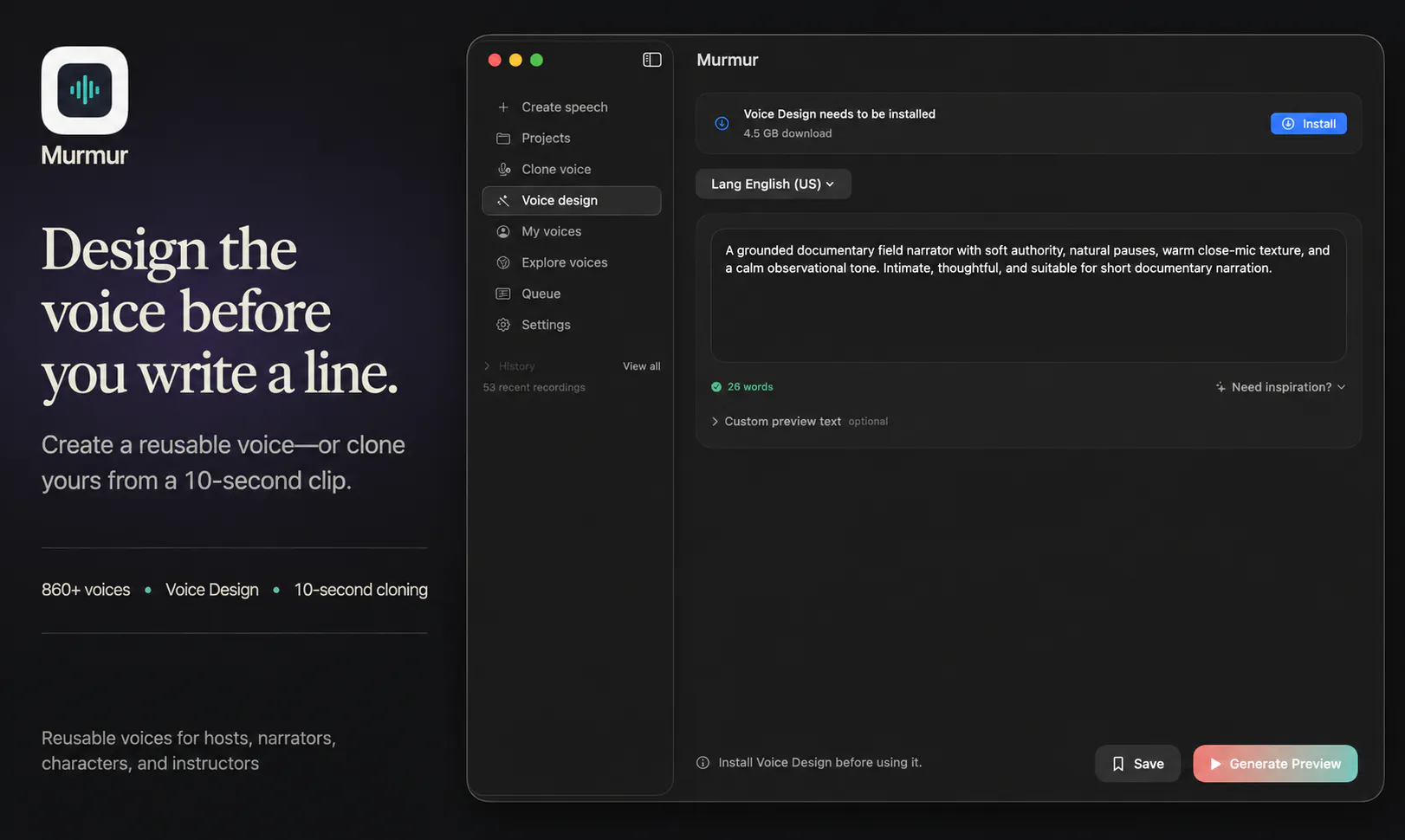The width and height of the screenshot is (1405, 840).
Task: Click the person icon beside My voices
Action: point(503,232)
